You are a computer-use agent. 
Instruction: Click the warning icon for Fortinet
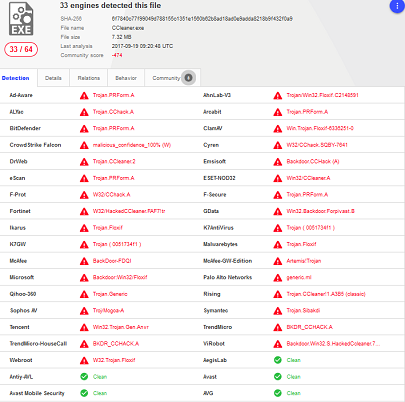pyautogui.click(x=84, y=212)
